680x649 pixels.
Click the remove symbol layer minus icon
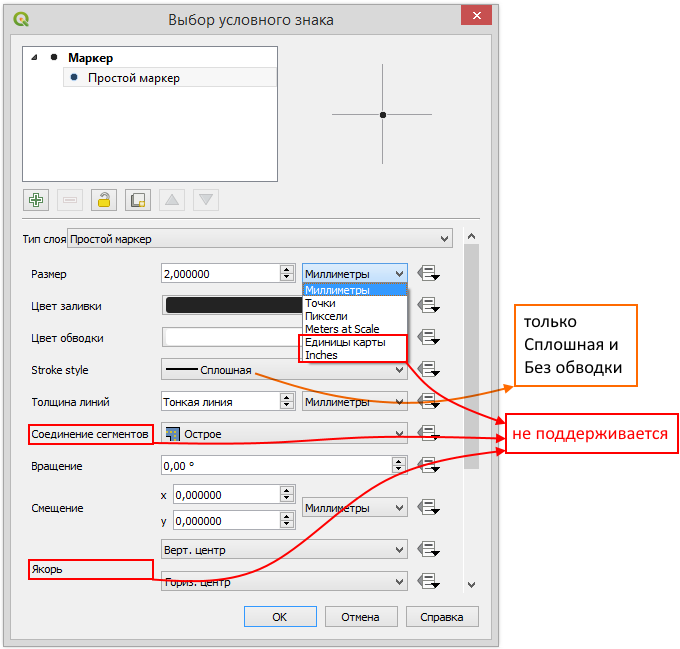(x=69, y=199)
